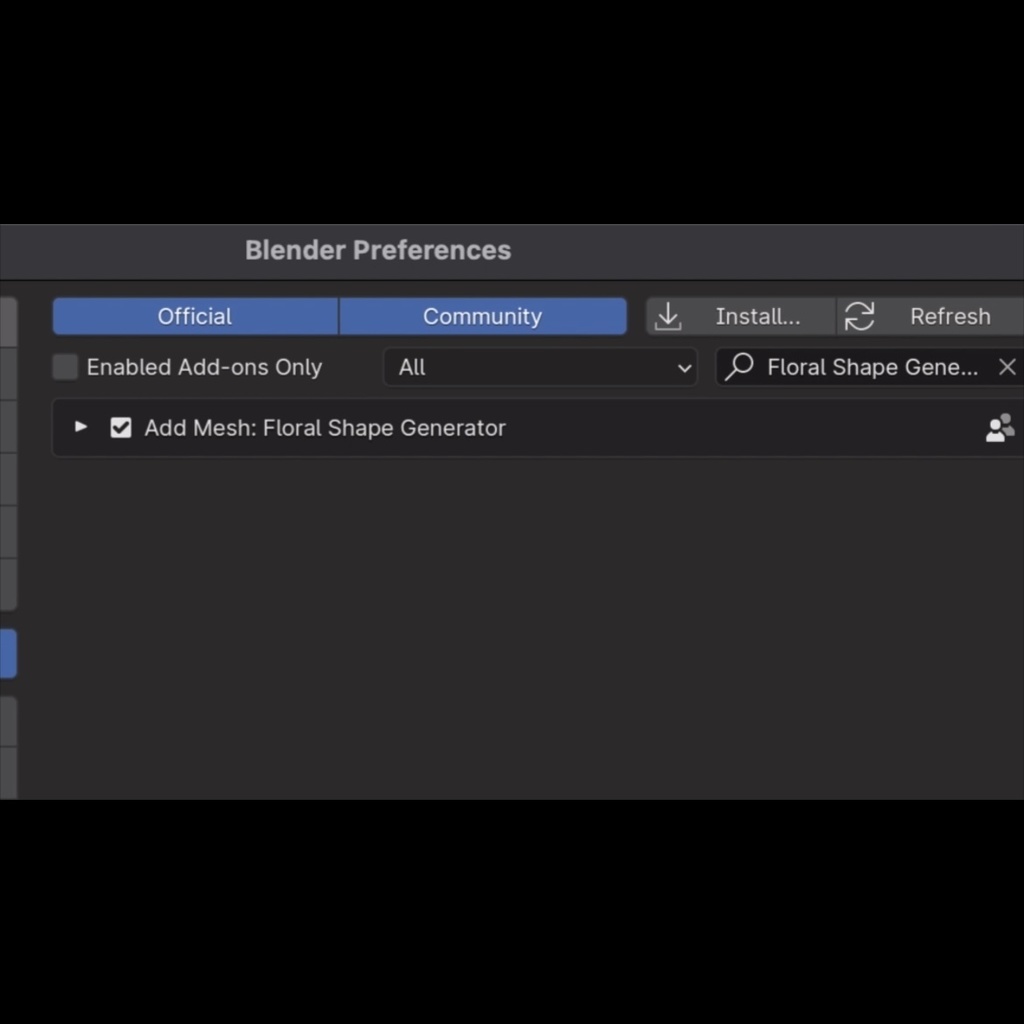
Task: Disable the Floral Shape Generator add-on
Action: [121, 428]
